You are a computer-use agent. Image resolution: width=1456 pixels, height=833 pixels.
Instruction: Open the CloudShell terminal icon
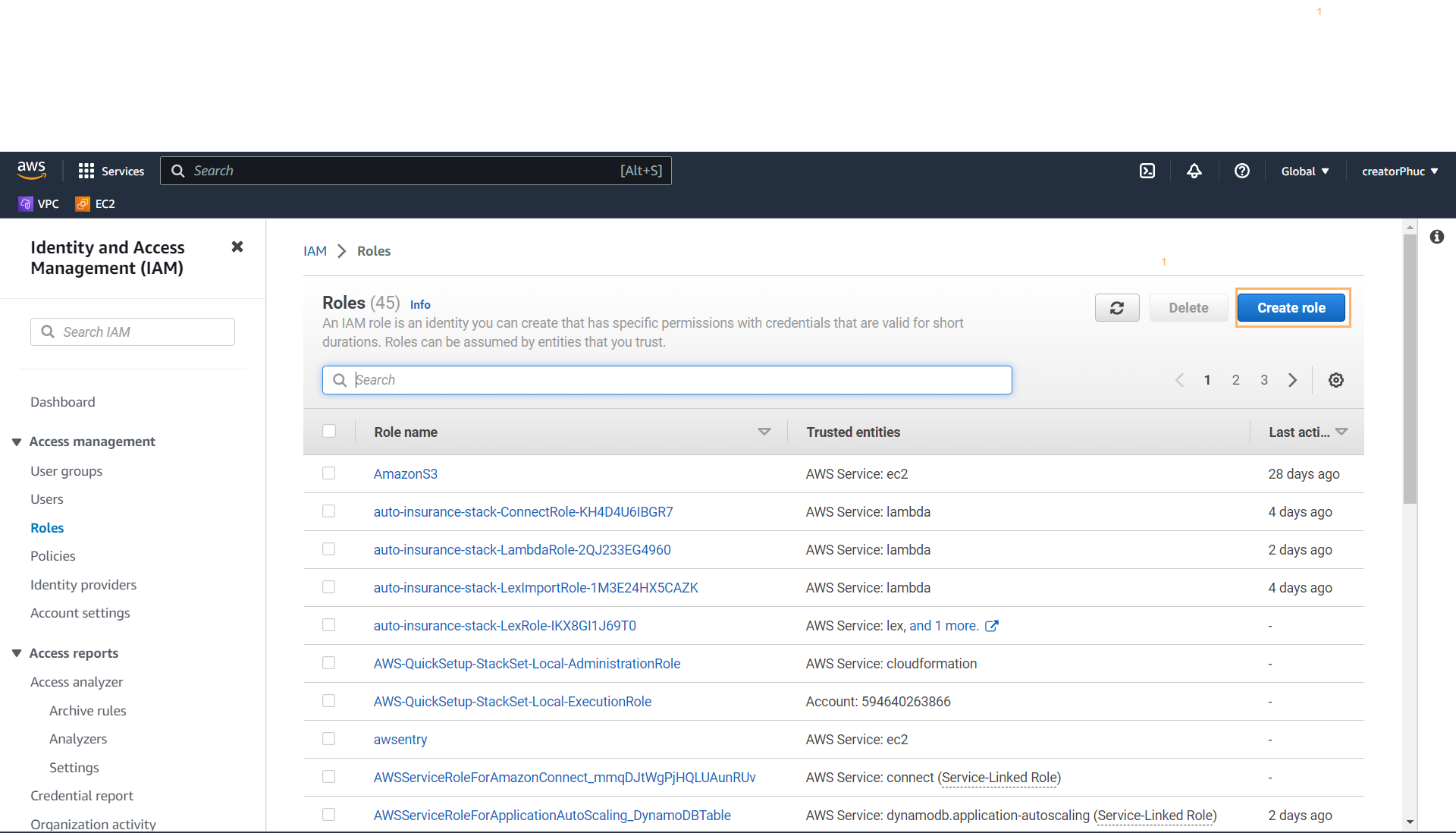tap(1147, 171)
